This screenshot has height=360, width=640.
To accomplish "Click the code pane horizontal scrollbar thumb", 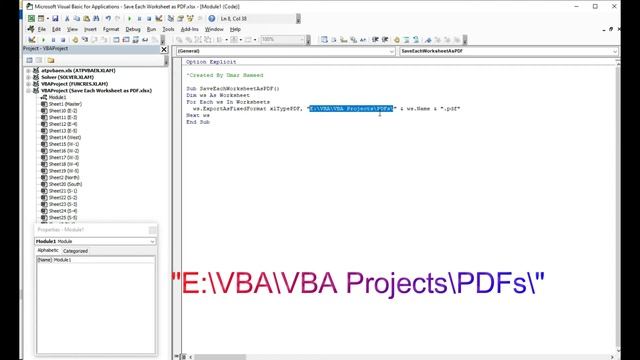I will (x=220, y=357).
